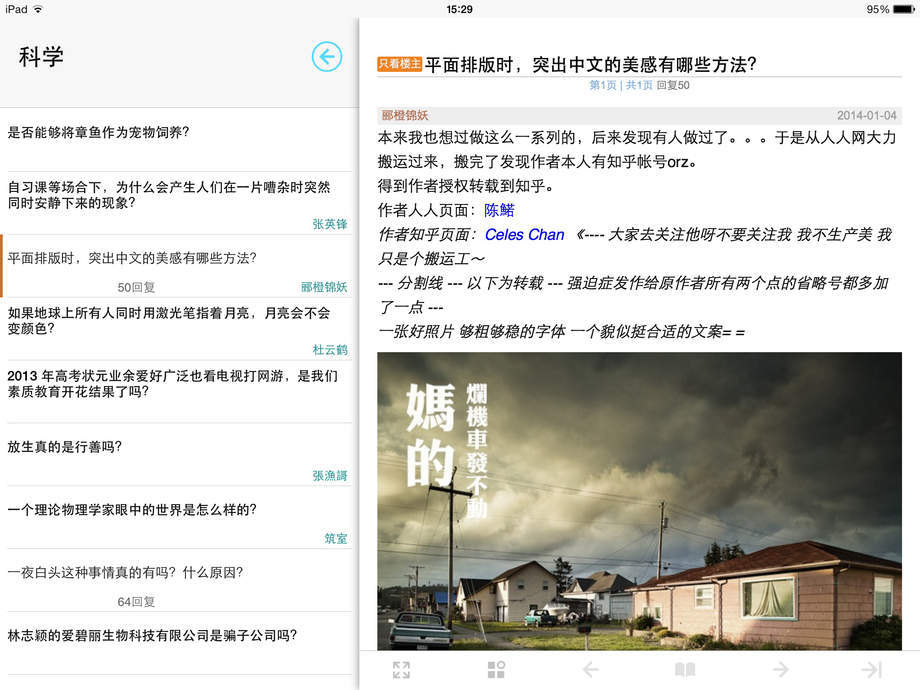The height and width of the screenshot is (690, 920).
Task: Open thread 林志颖的爱碧丽生物科技
Action: (x=180, y=642)
